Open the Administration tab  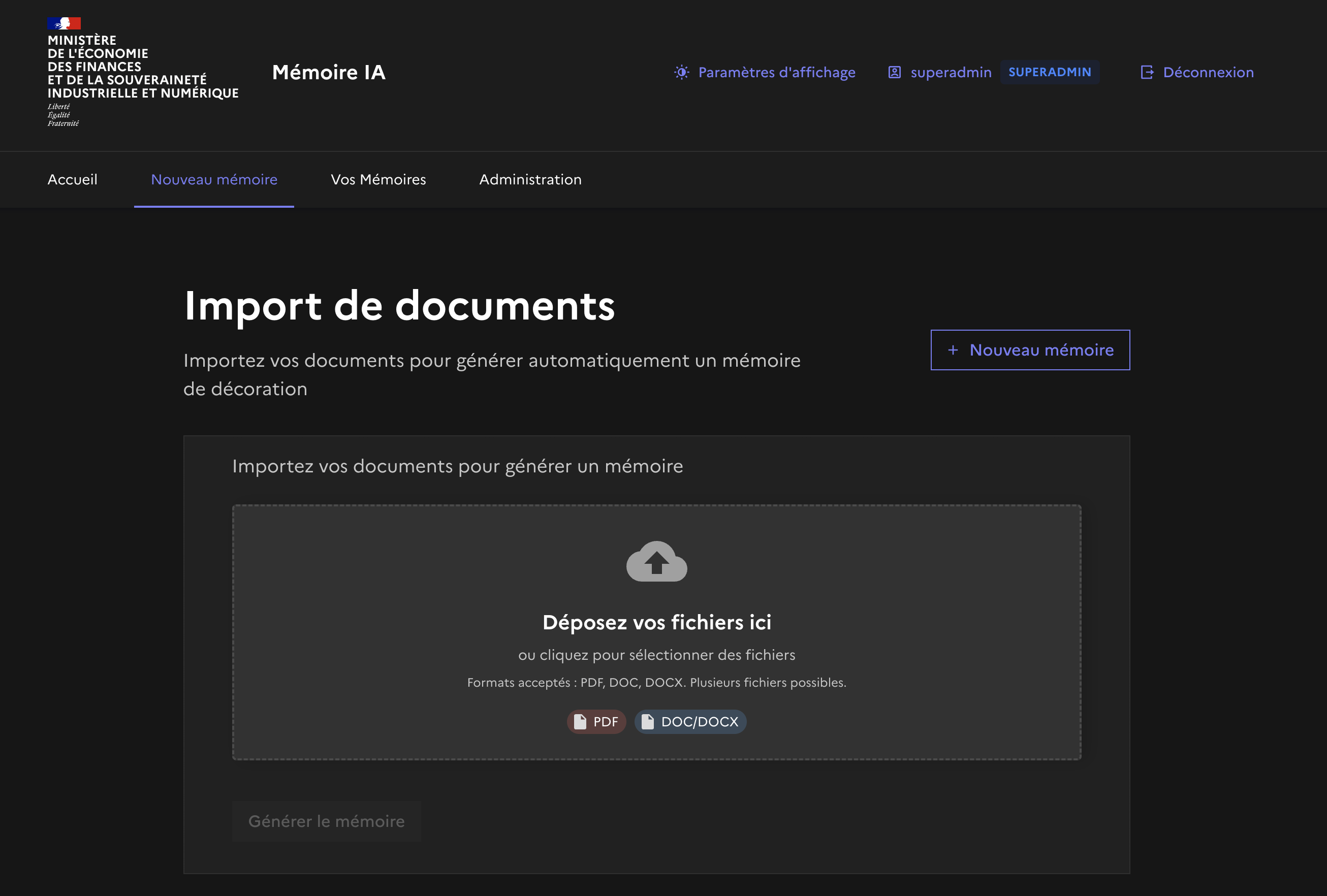530,179
